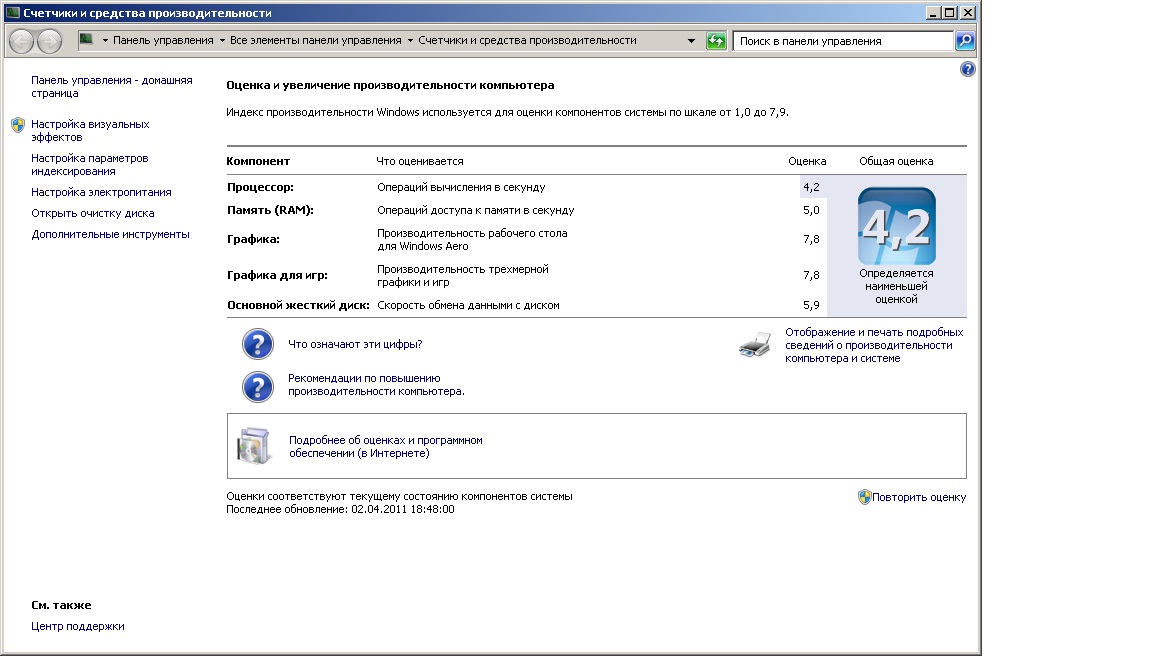This screenshot has height=656, width=1152.
Task: Click 'Отображение и печать подробных сведений' link
Action: pyautogui.click(x=874, y=345)
